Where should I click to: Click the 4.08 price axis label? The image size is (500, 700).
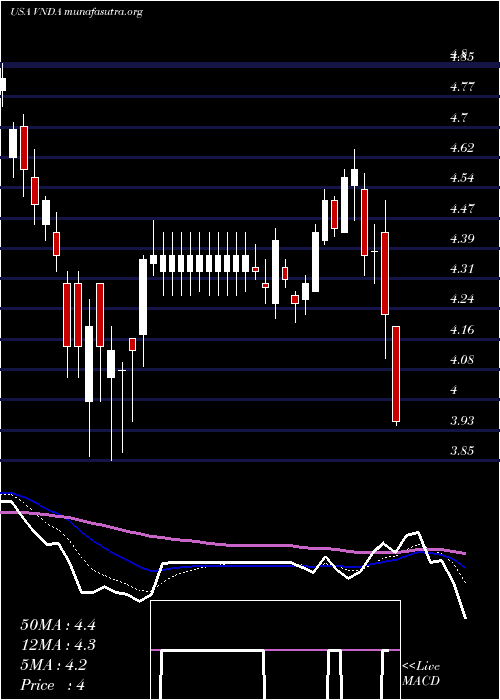point(462,359)
